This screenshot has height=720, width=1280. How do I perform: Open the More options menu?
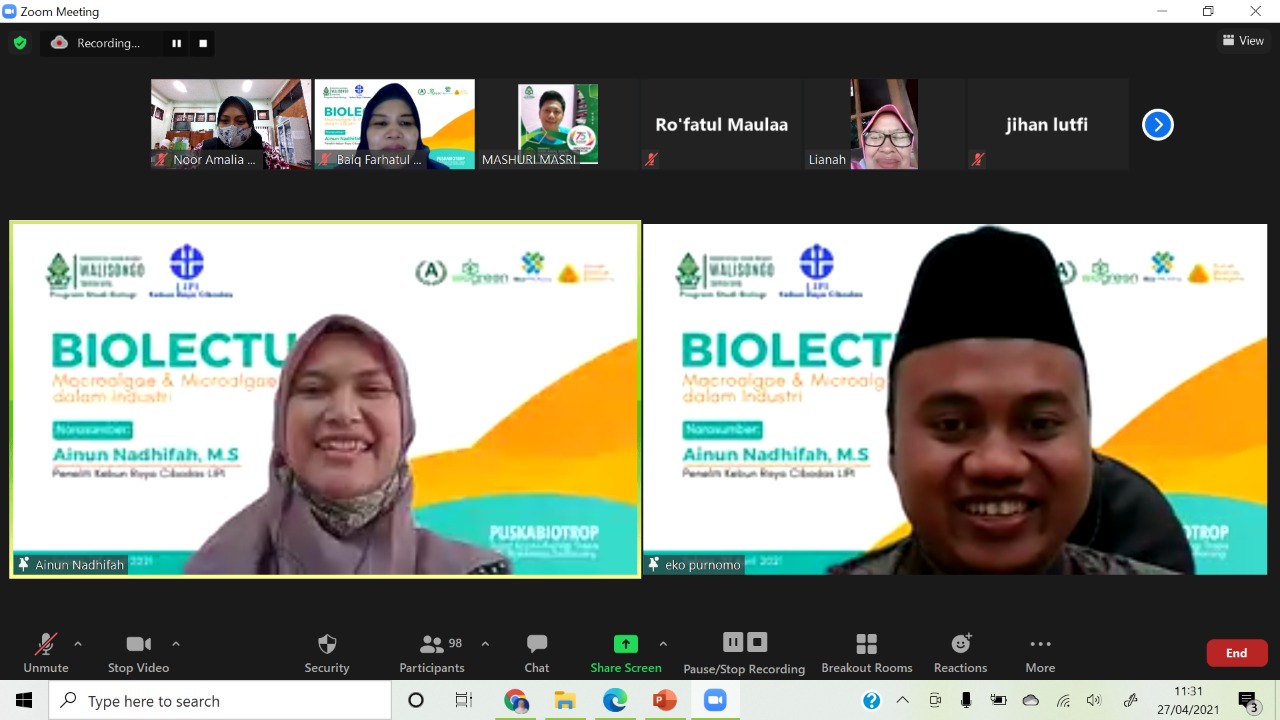1040,653
